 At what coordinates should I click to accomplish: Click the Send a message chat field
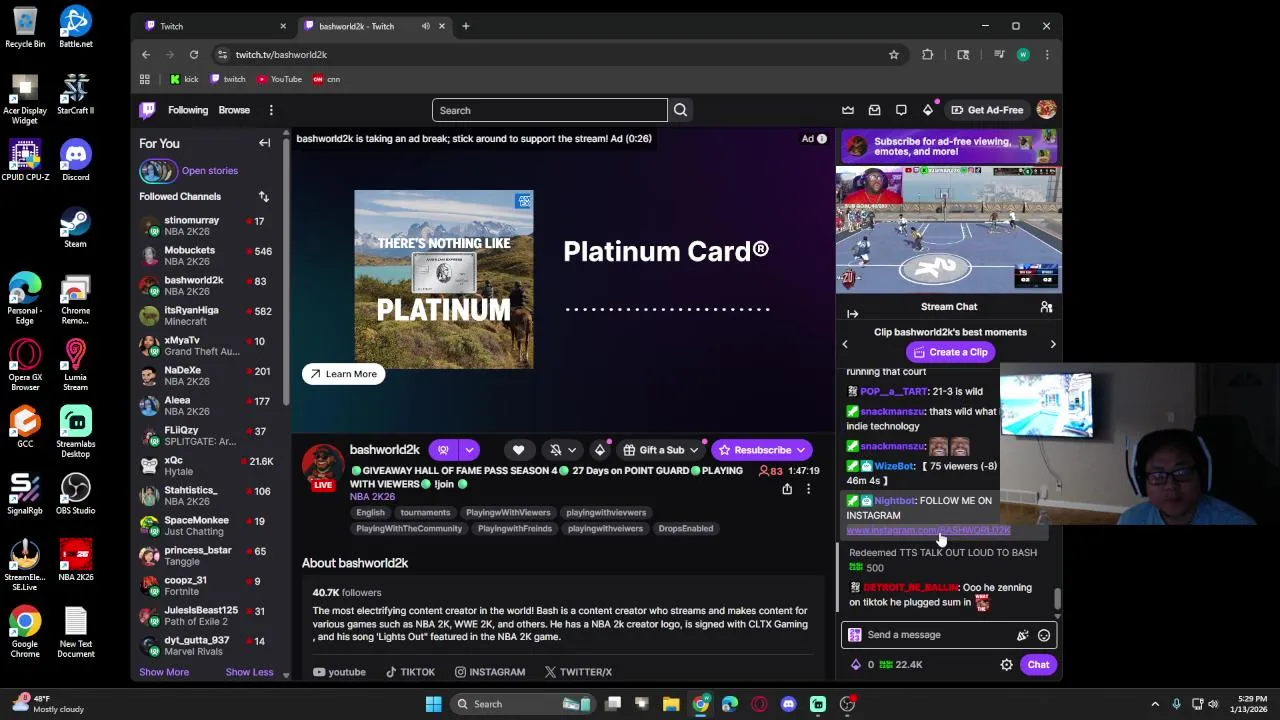pyautogui.click(x=936, y=635)
